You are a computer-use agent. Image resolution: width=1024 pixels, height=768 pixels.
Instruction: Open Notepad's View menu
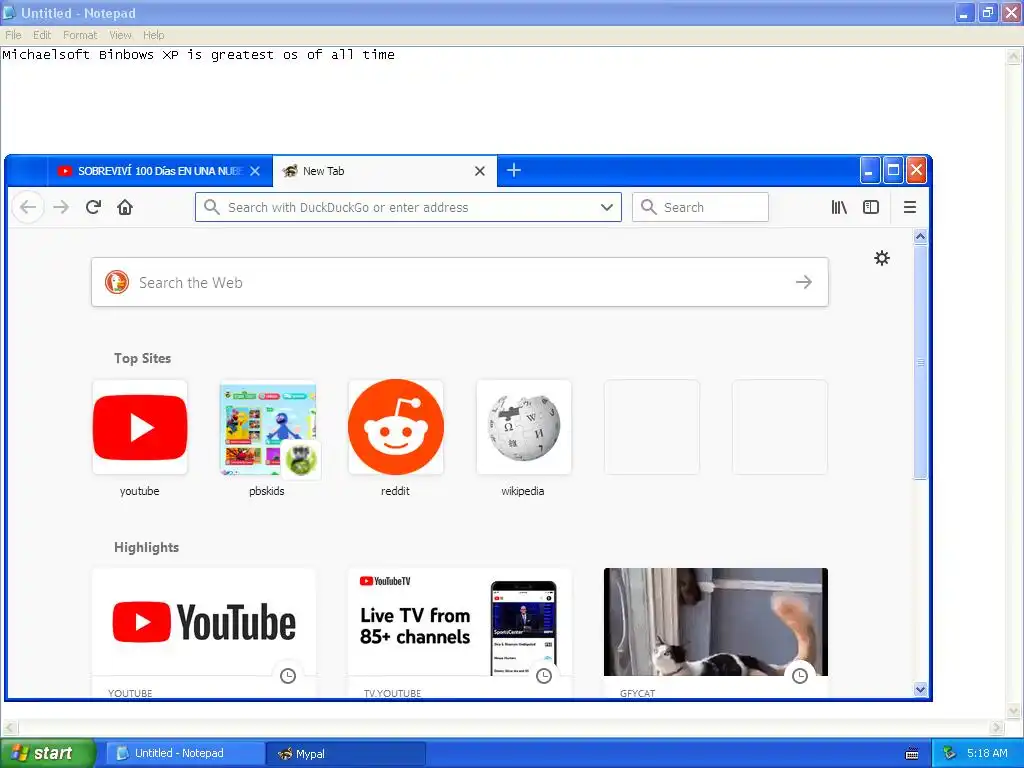120,35
